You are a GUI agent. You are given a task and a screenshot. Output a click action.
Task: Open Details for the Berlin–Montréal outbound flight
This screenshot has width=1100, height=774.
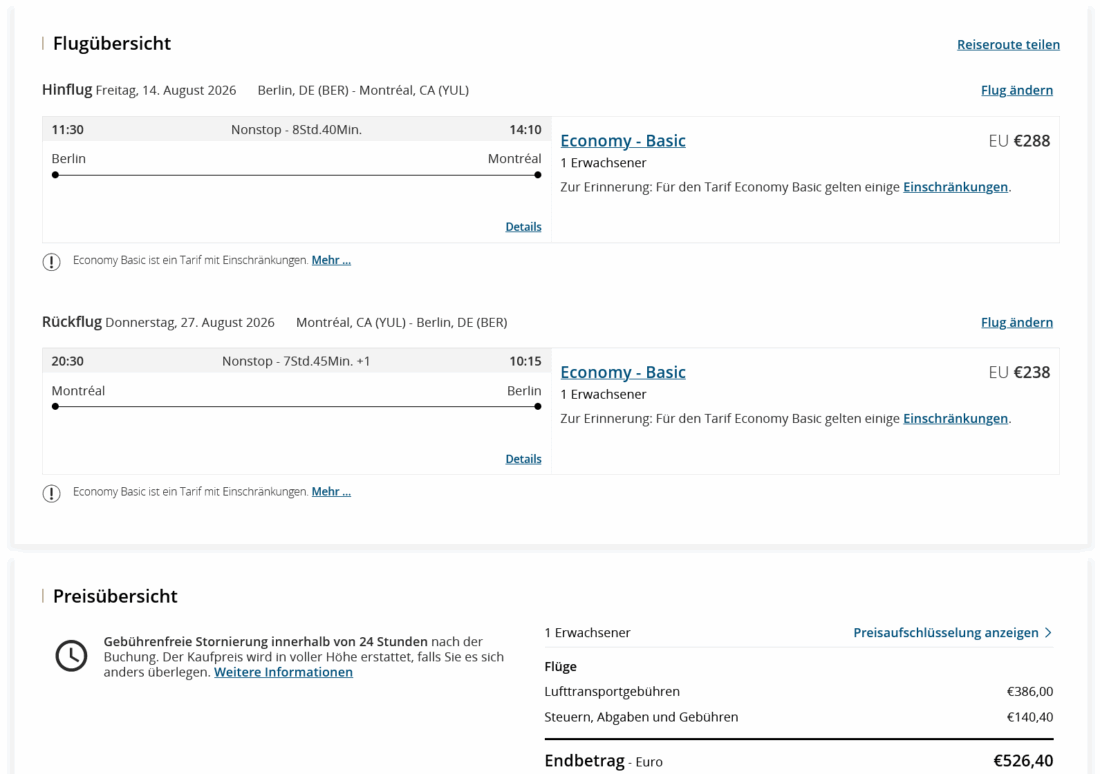click(523, 227)
